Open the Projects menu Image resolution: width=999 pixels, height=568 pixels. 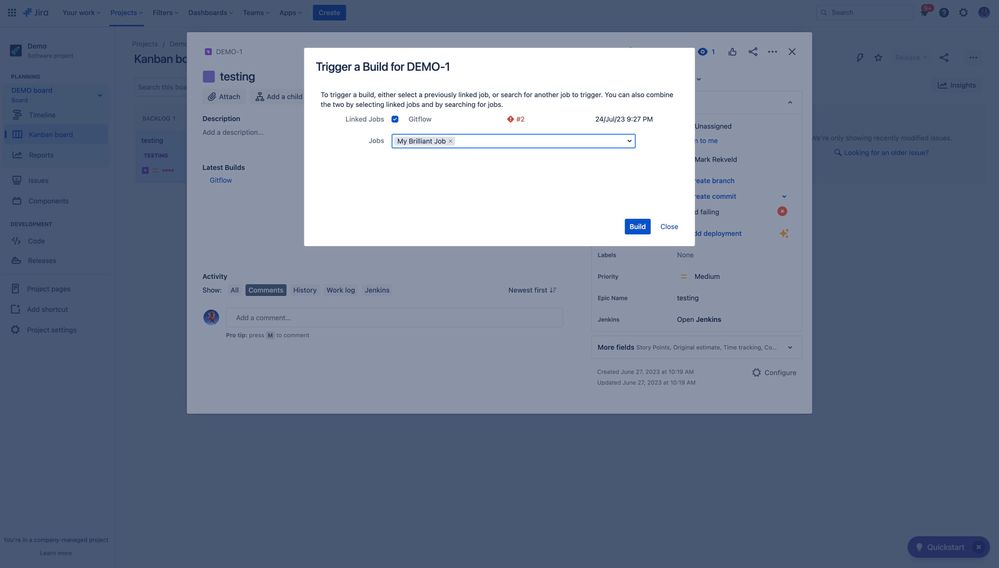tap(126, 13)
